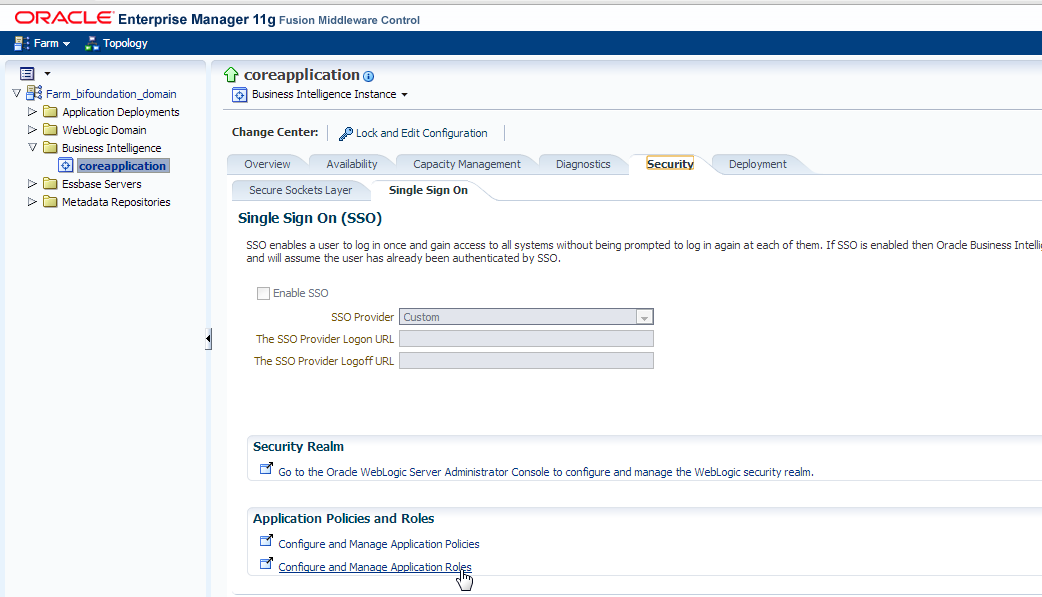Click the coreapplication page heading
1042x597 pixels.
coord(302,74)
